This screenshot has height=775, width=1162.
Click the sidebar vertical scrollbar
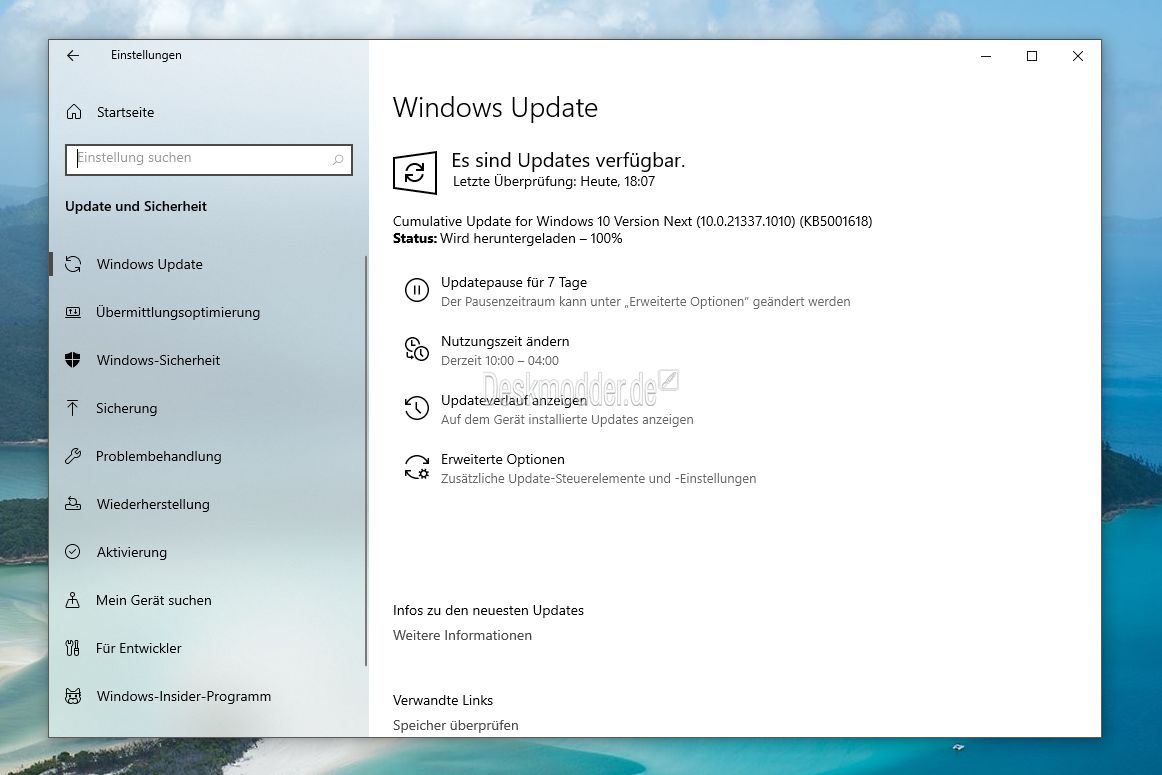pos(365,461)
